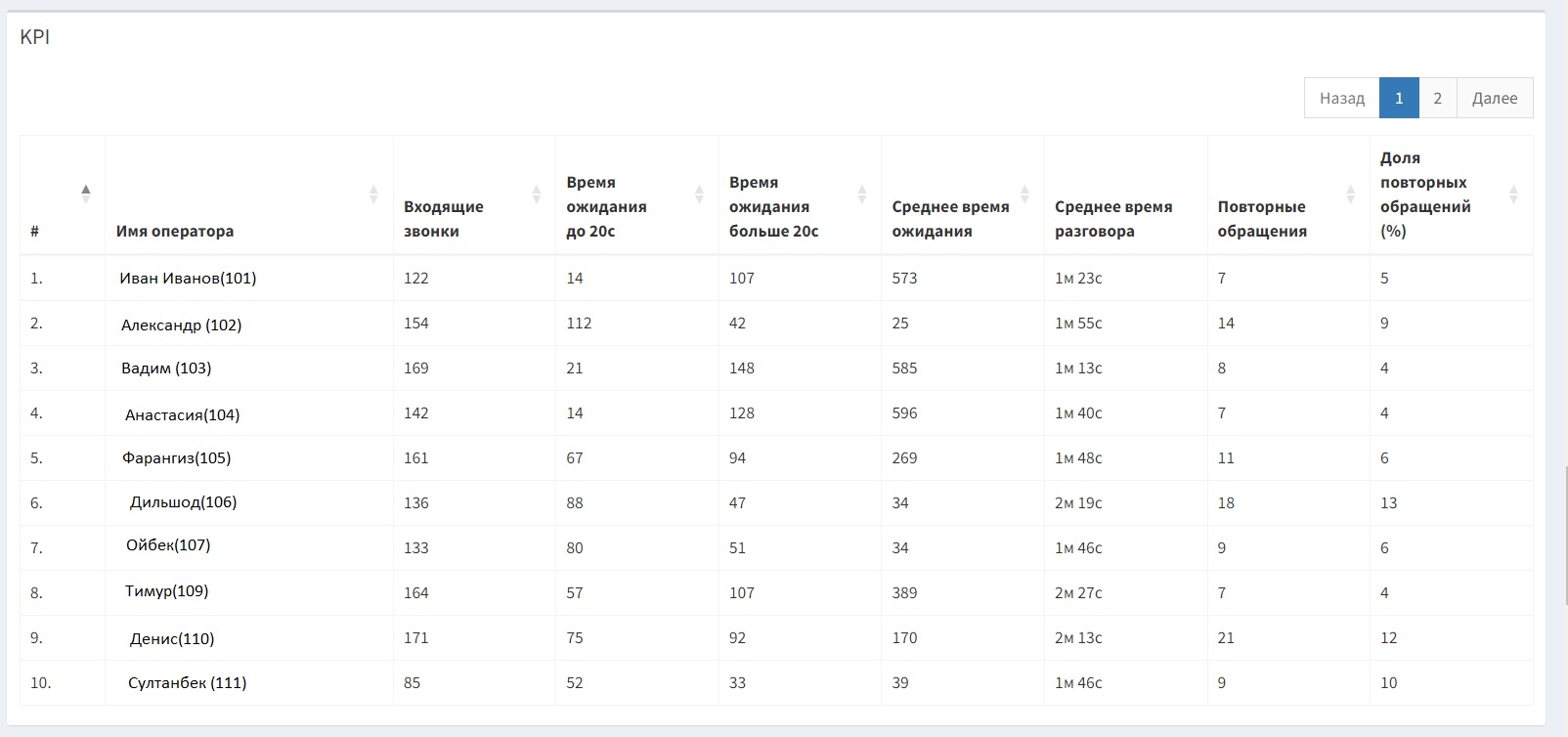Sort by Доля повторных обращений arrows
Viewport: 1568px width, 737px height.
pyautogui.click(x=1513, y=194)
